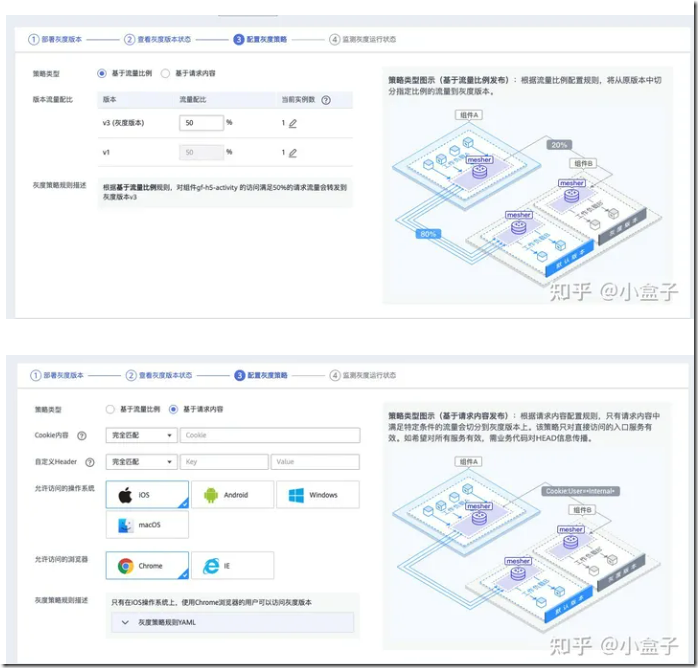Click the help icon next to 自定义Header
The image size is (698, 668).
(x=90, y=462)
